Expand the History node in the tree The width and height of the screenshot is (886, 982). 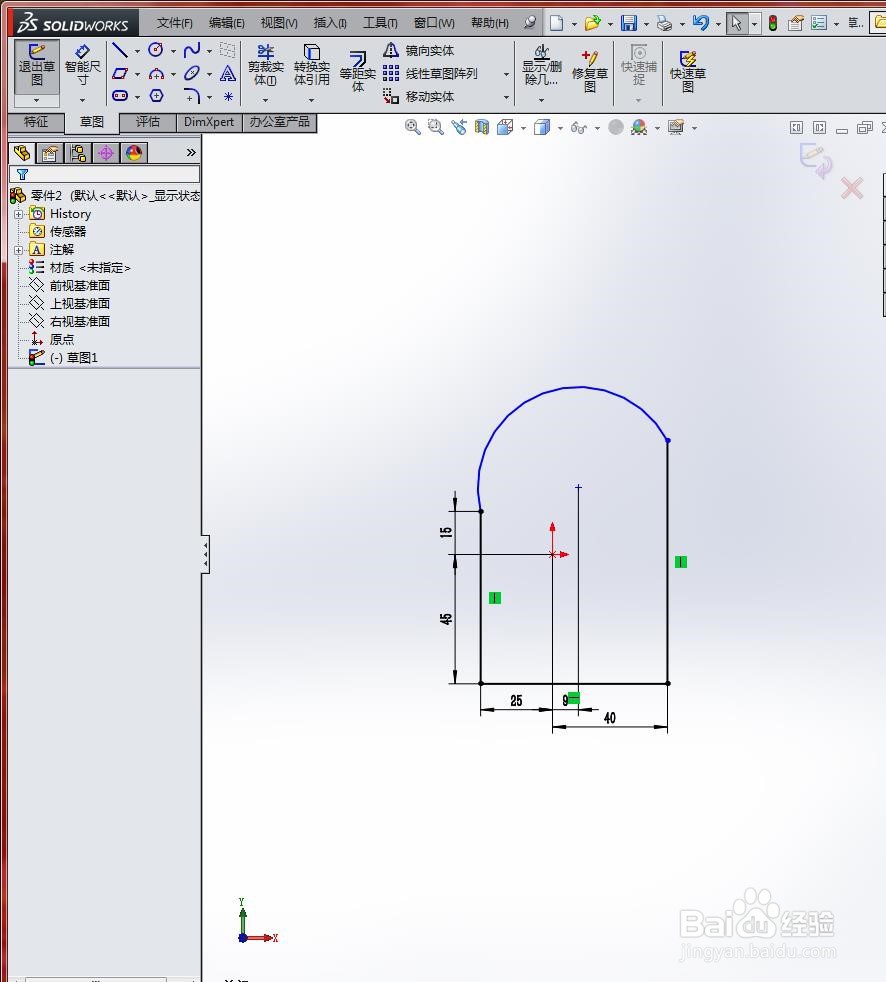pos(20,213)
